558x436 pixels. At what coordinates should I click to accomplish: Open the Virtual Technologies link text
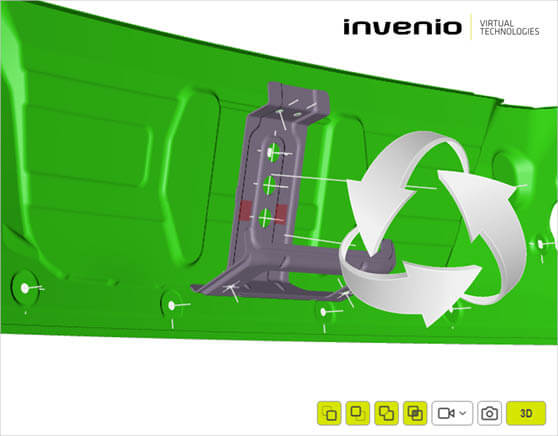[x=509, y=27]
